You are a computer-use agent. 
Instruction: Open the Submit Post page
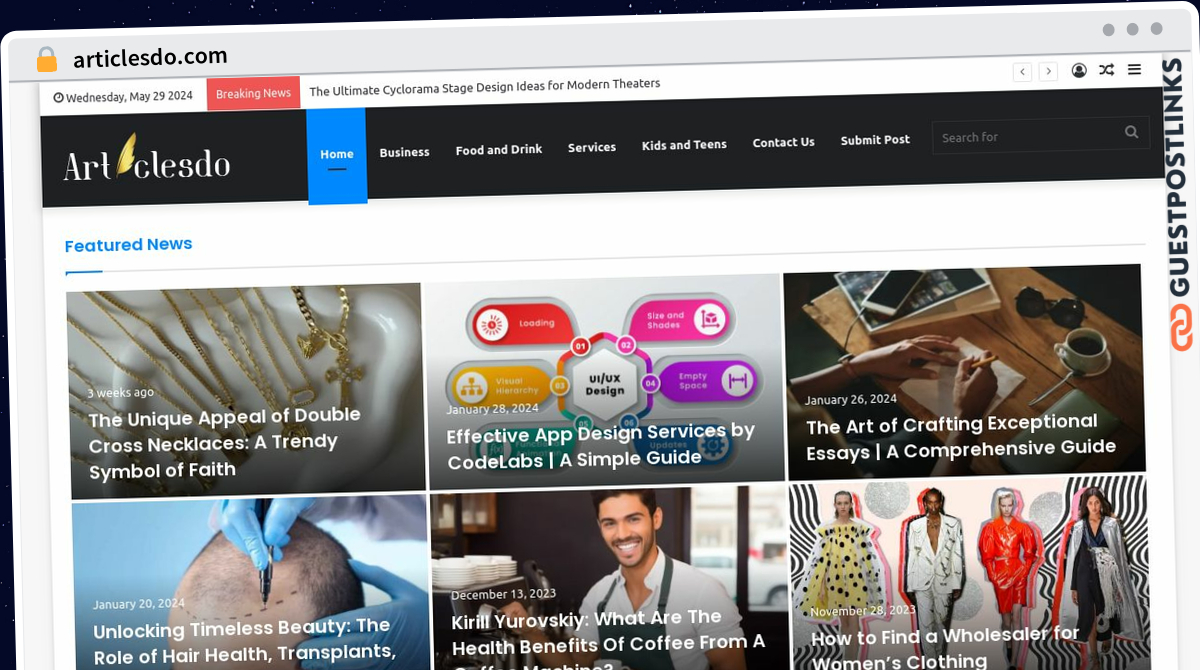coord(875,140)
